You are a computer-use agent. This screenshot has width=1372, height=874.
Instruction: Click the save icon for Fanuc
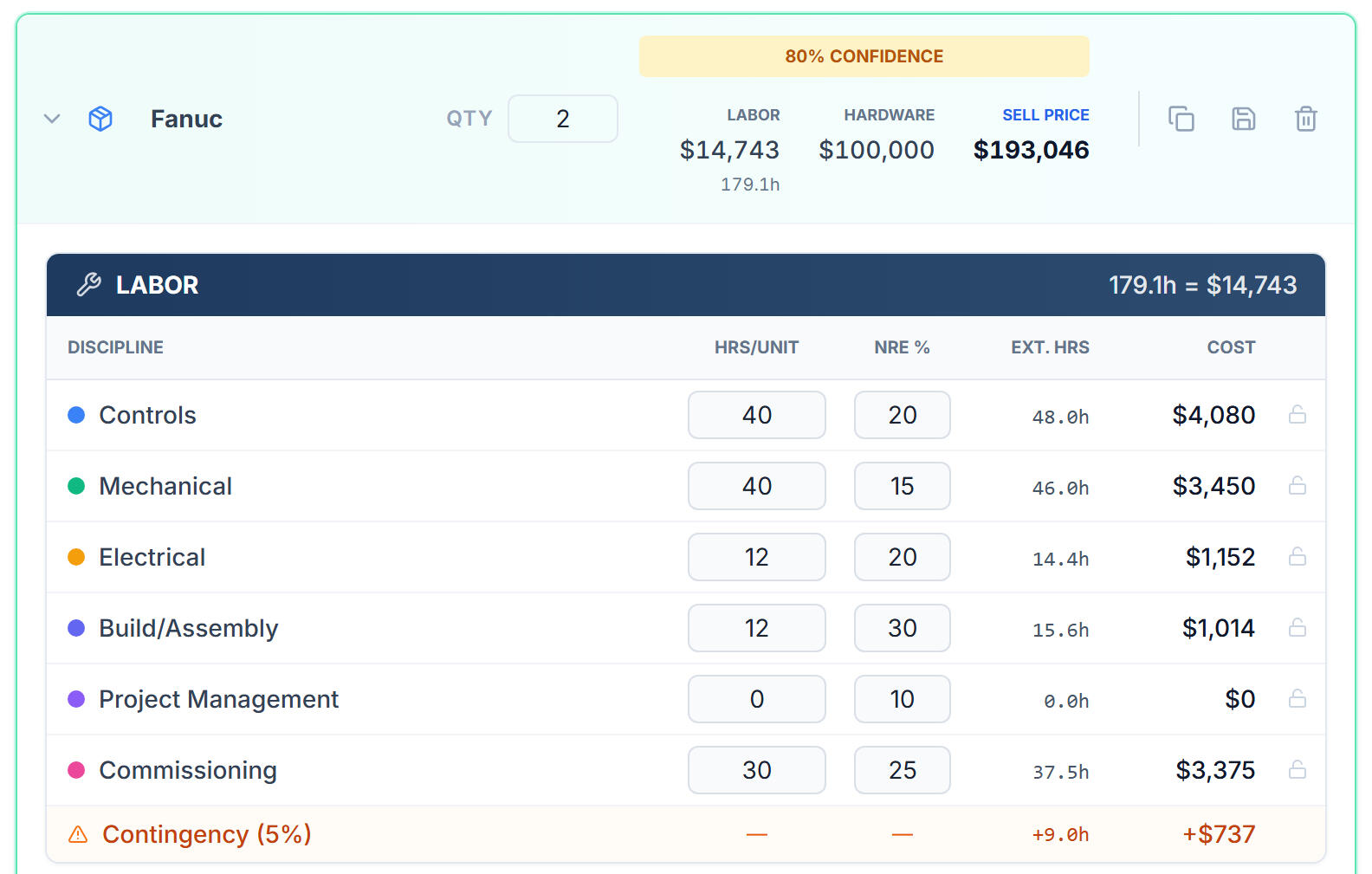coord(1243,119)
